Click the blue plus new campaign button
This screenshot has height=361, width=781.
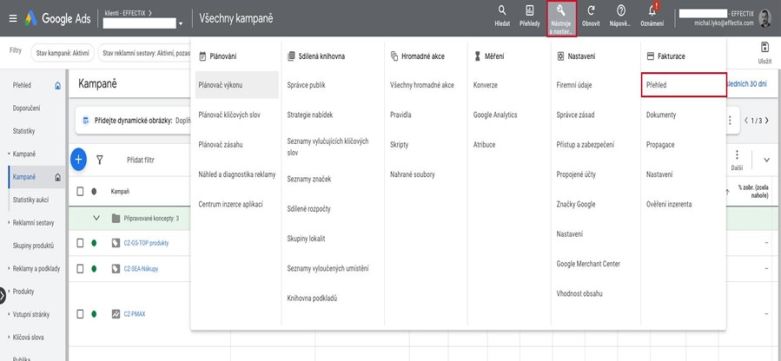pos(78,159)
